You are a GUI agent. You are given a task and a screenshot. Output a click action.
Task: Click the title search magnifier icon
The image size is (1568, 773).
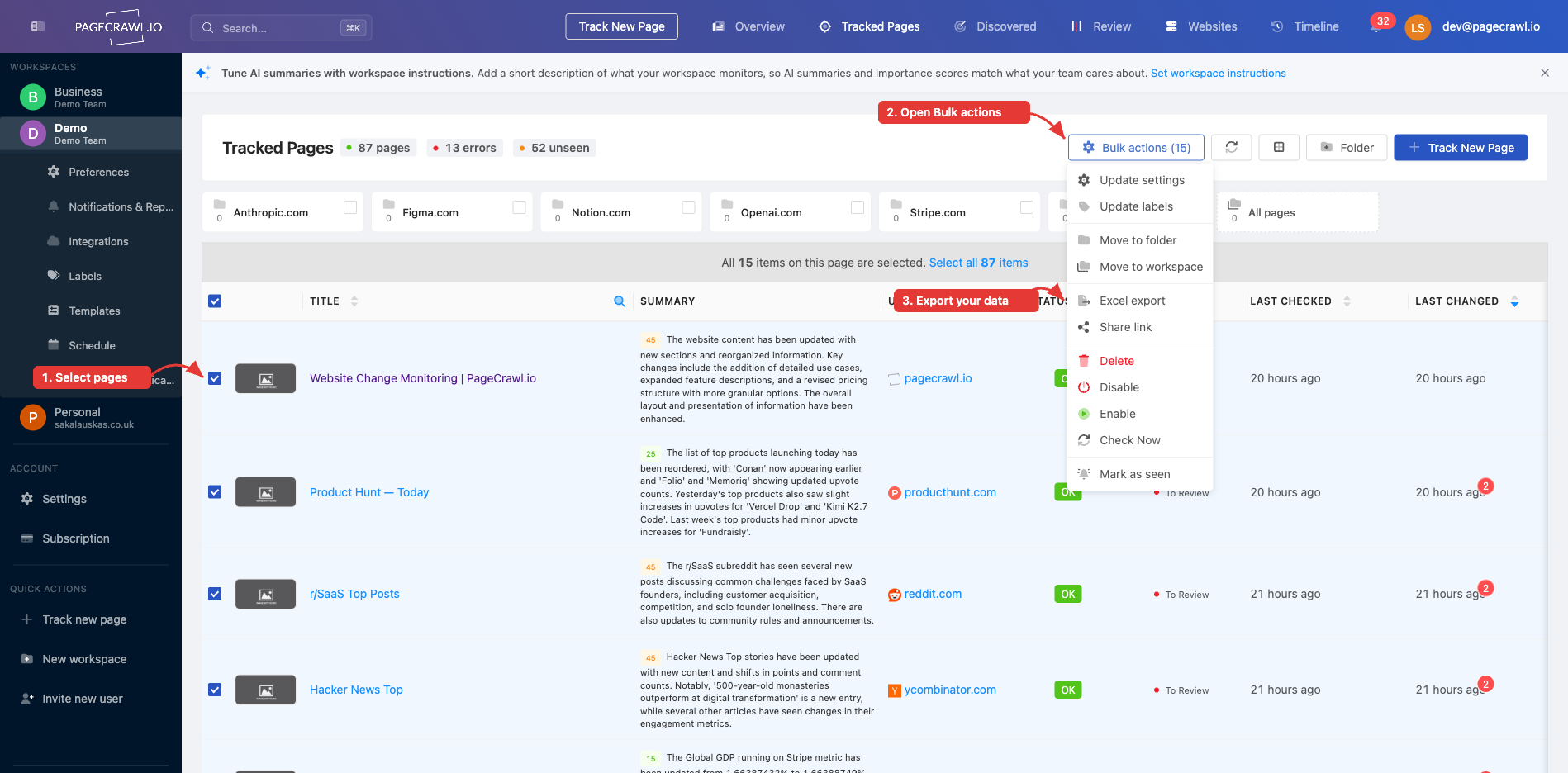(x=620, y=301)
